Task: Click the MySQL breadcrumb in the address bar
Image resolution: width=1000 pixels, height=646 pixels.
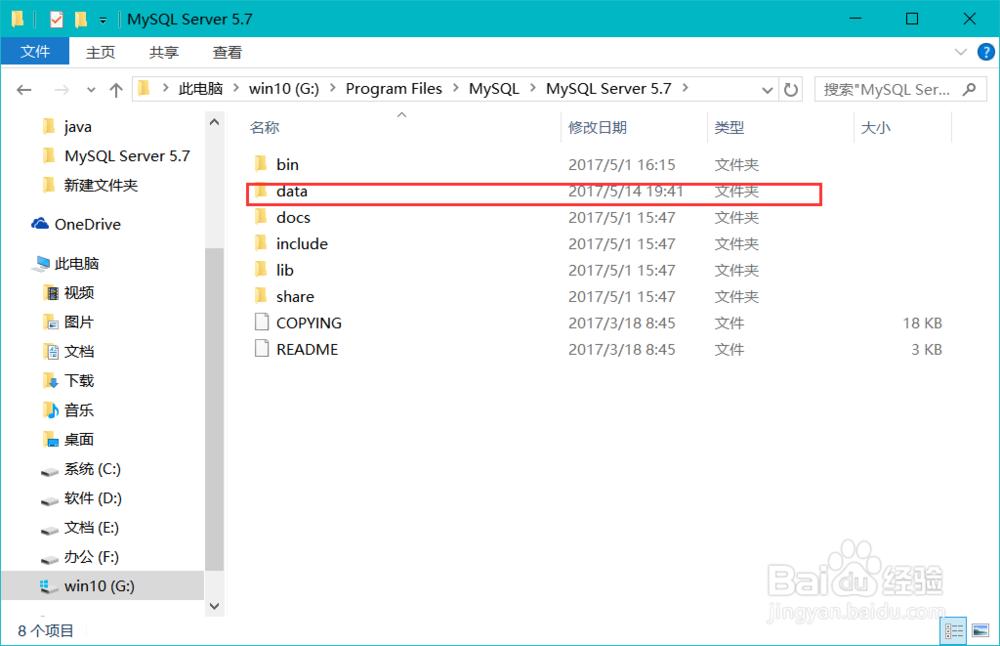Action: [x=494, y=88]
